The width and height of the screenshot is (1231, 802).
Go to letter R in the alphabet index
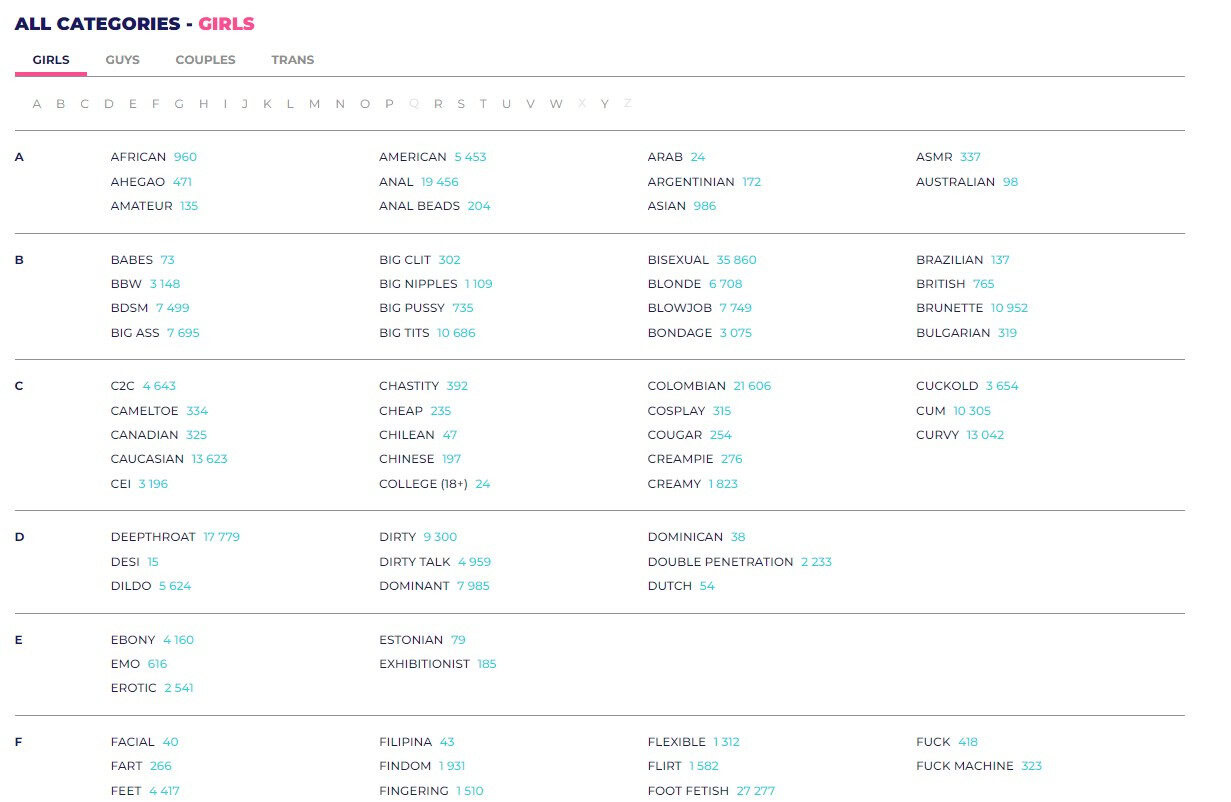[438, 104]
